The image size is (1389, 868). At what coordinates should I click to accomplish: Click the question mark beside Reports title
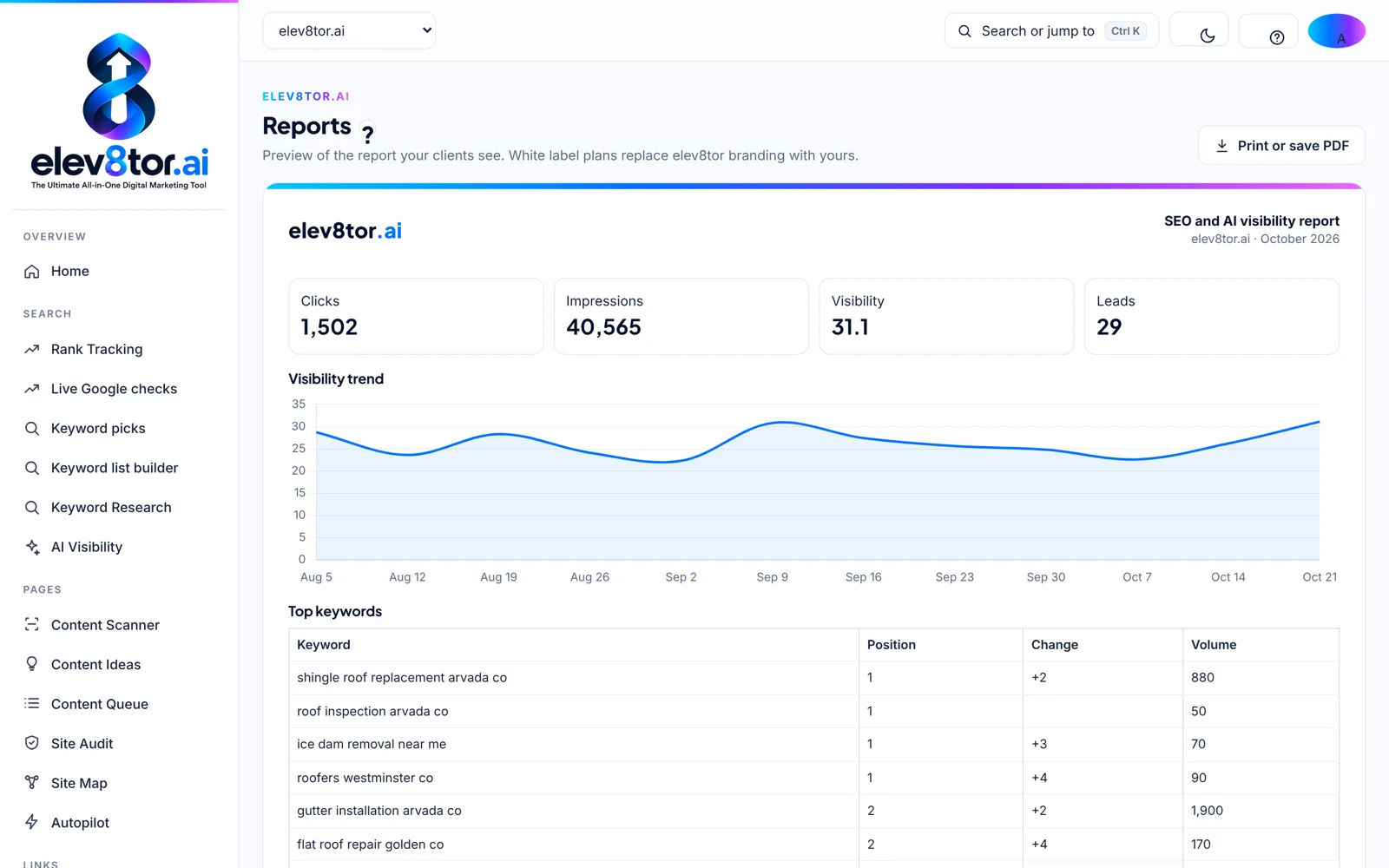coord(368,135)
